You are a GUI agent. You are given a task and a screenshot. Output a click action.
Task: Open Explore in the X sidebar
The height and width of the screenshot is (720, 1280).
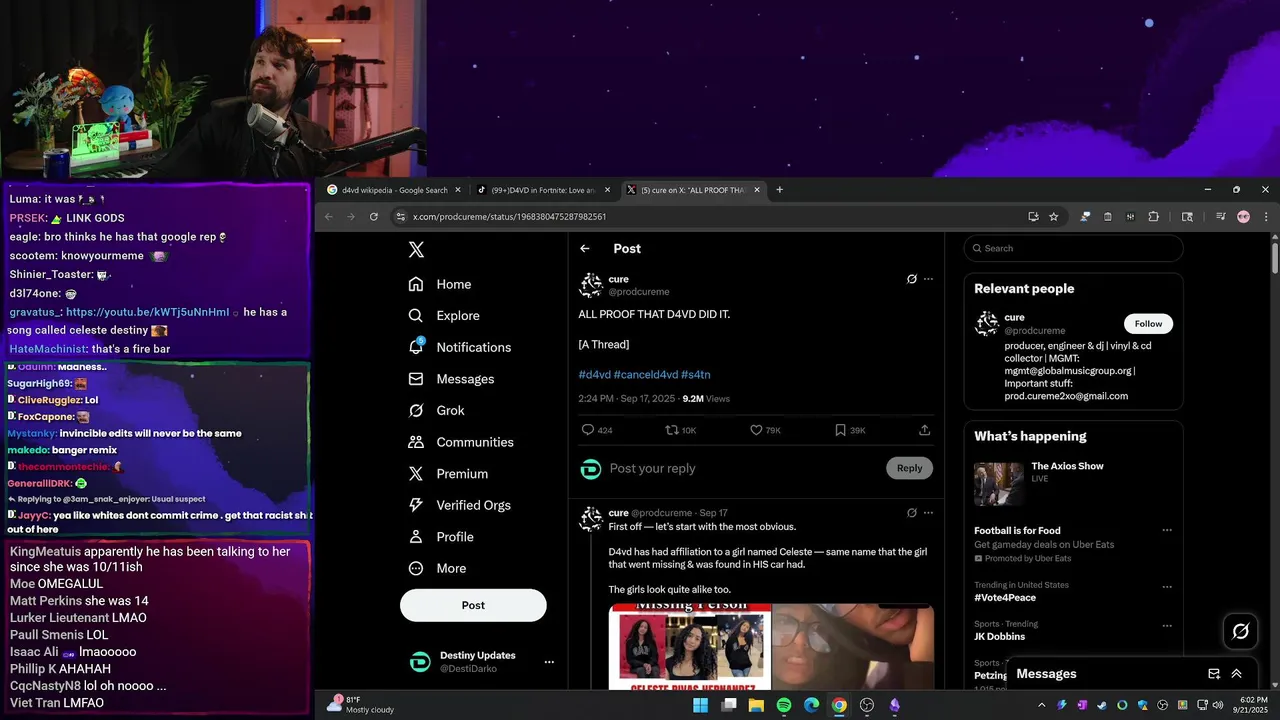[444, 315]
